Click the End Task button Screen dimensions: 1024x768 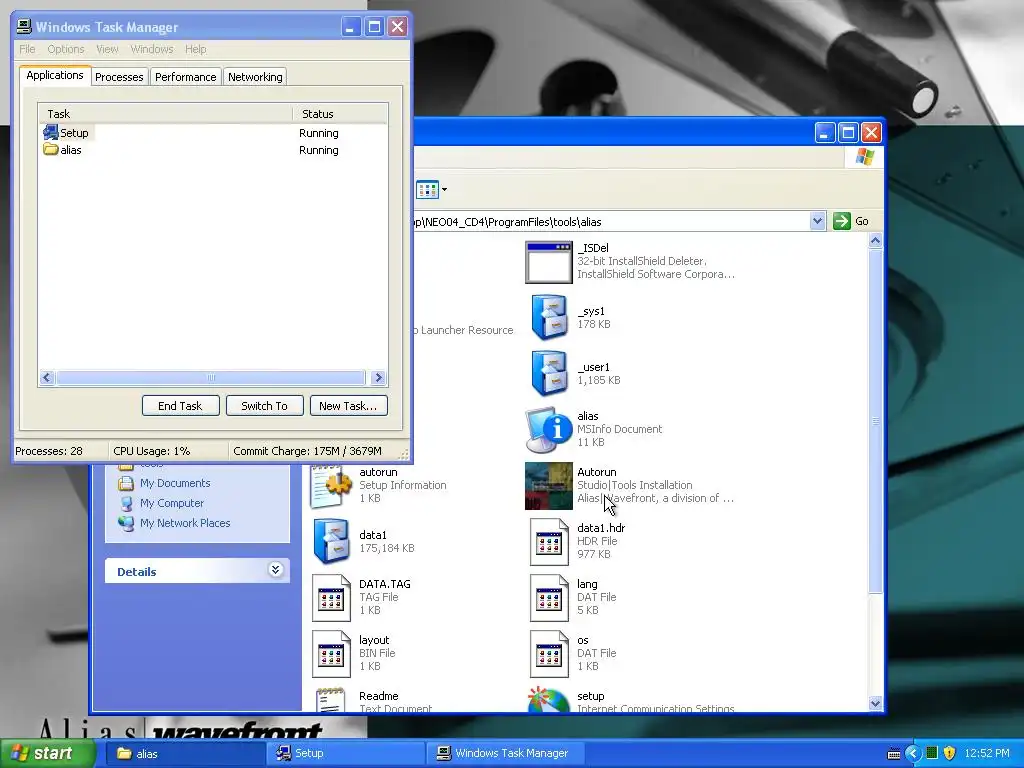coord(180,406)
